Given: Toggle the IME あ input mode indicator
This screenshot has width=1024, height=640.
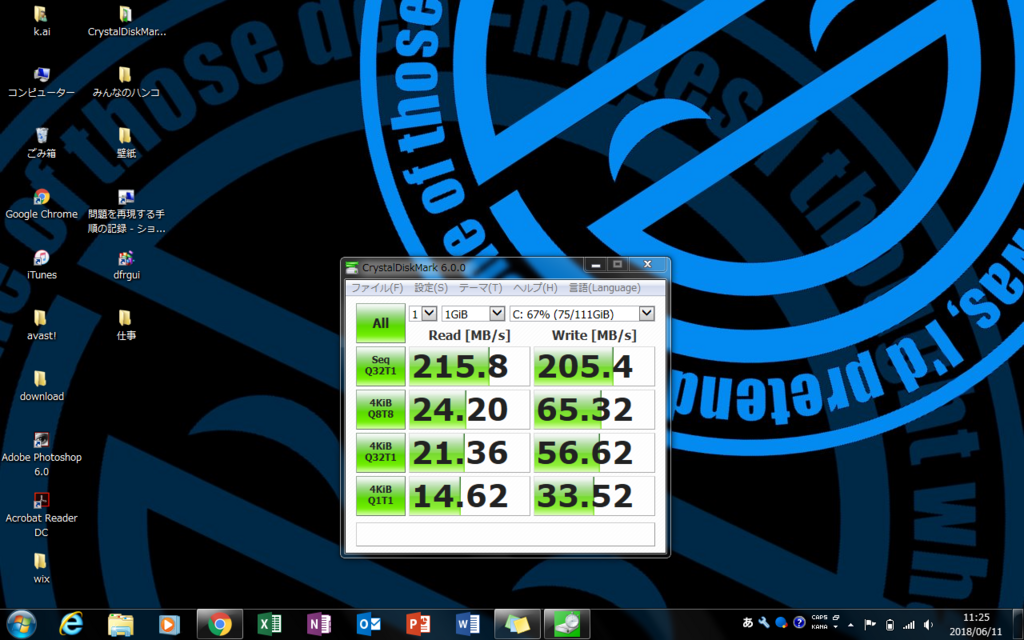Looking at the screenshot, I should tap(748, 622).
